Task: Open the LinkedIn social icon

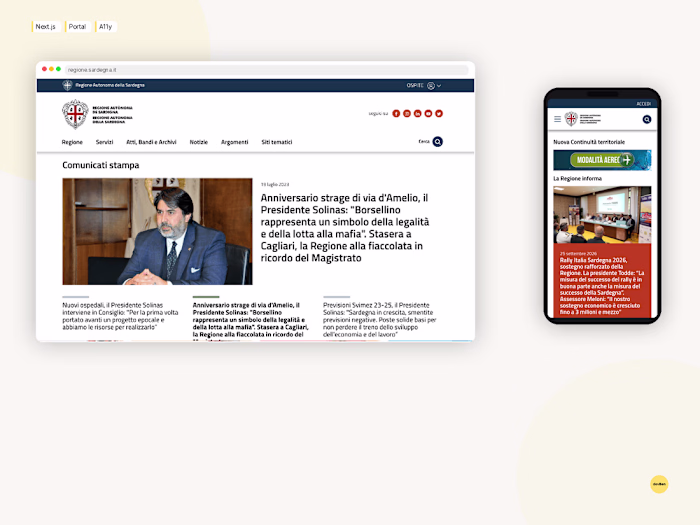Action: [x=417, y=113]
